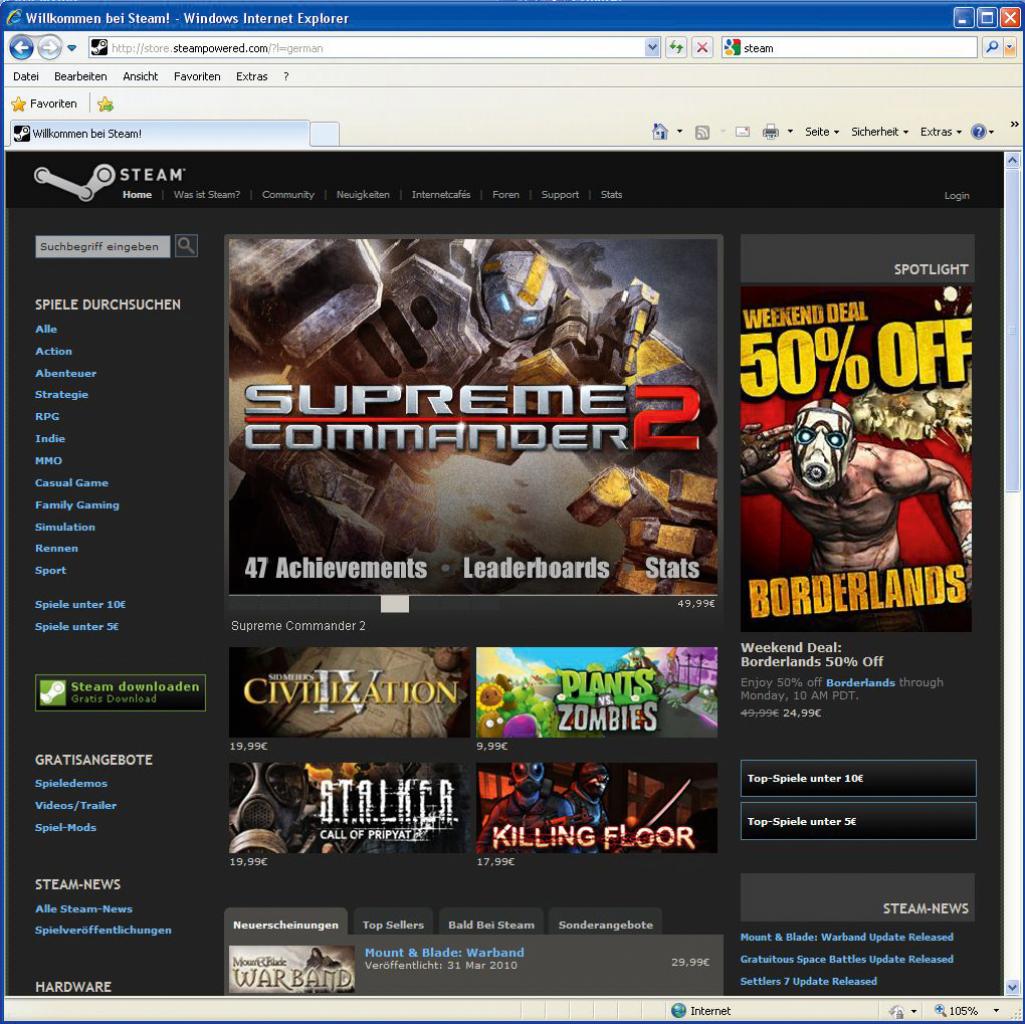Open the Bearbeiten menu
The image size is (1025, 1024).
tap(80, 77)
